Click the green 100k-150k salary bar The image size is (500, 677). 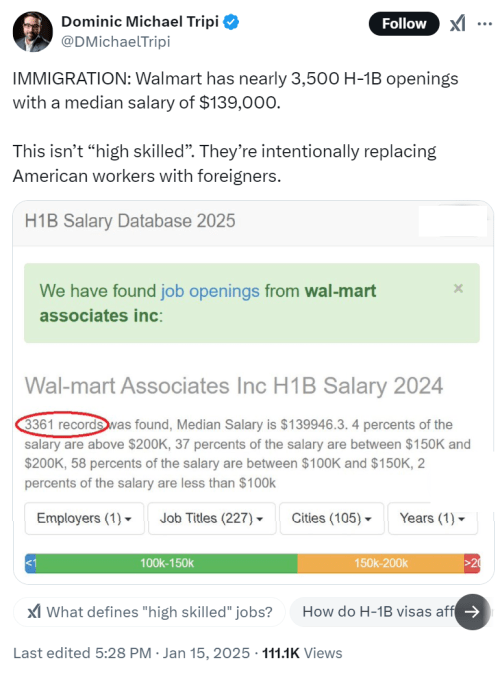[167, 563]
